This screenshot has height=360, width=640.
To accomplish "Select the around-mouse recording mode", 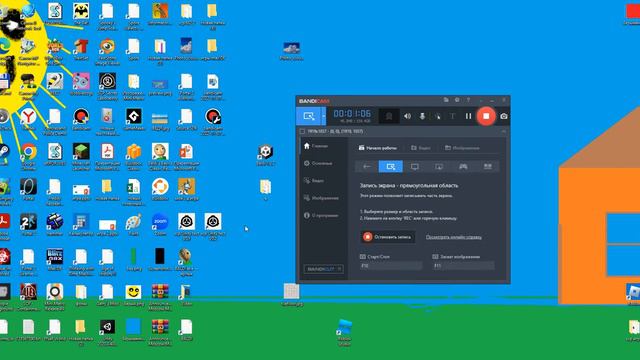I will coord(439,167).
